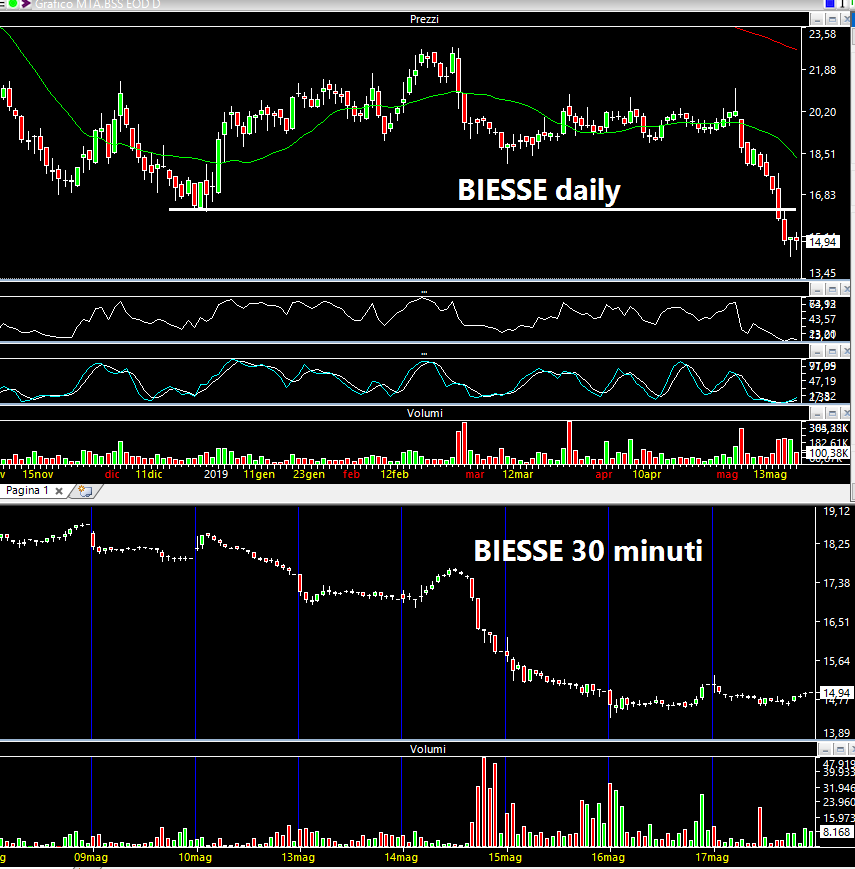The width and height of the screenshot is (855, 869).
Task: Maximize the 30-minute chart Volumi panel
Action: click(x=840, y=750)
